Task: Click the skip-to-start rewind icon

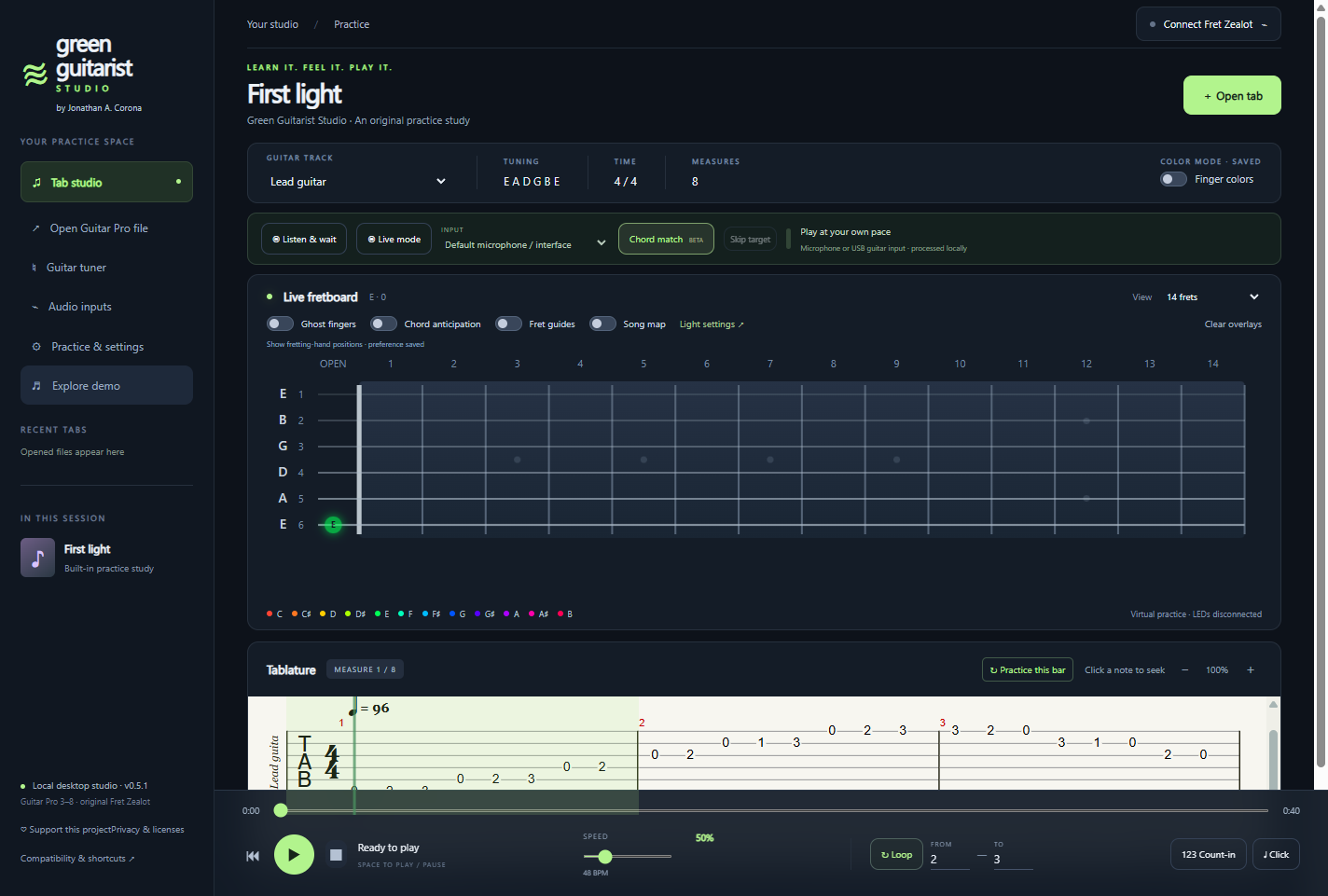Action: (253, 855)
